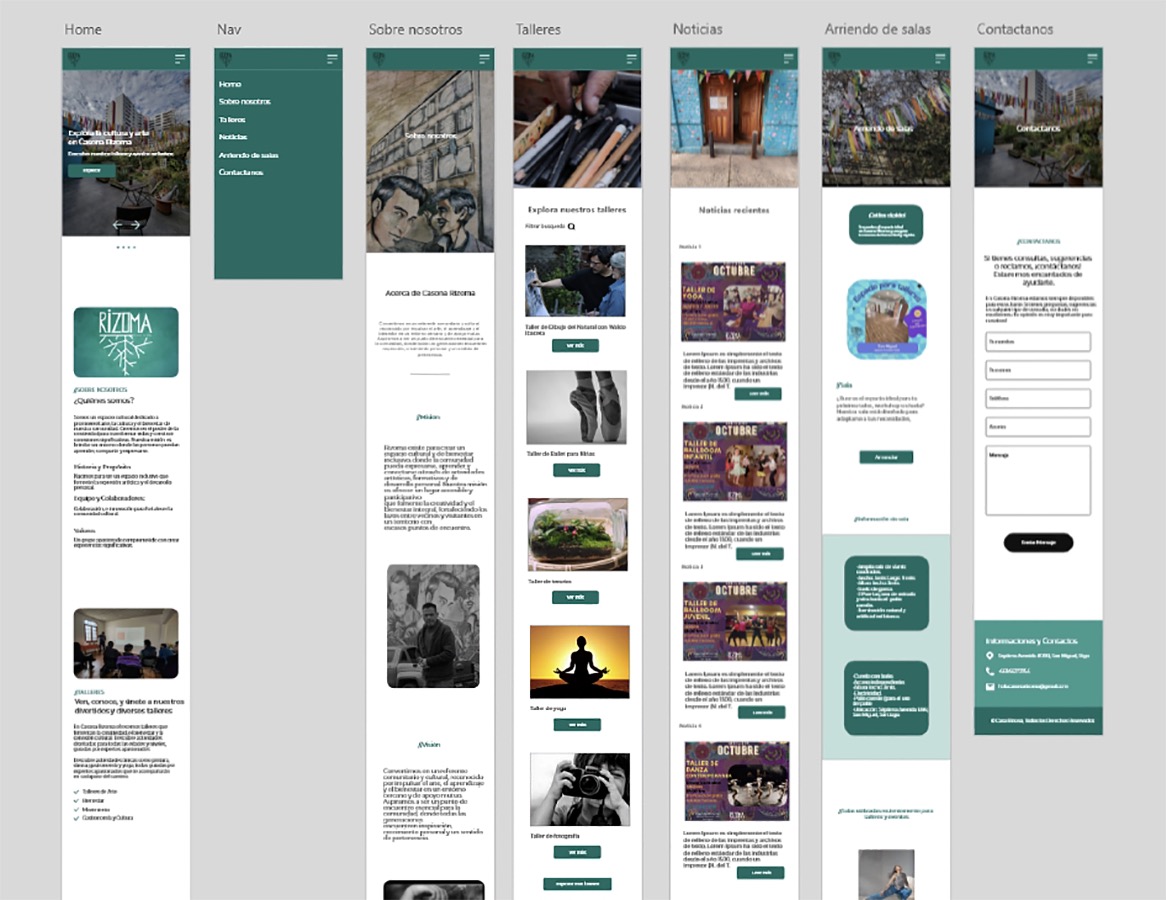The width and height of the screenshot is (1166, 900).
Task: Click the hamburger icon on Arriendo de salas
Action: tap(938, 58)
